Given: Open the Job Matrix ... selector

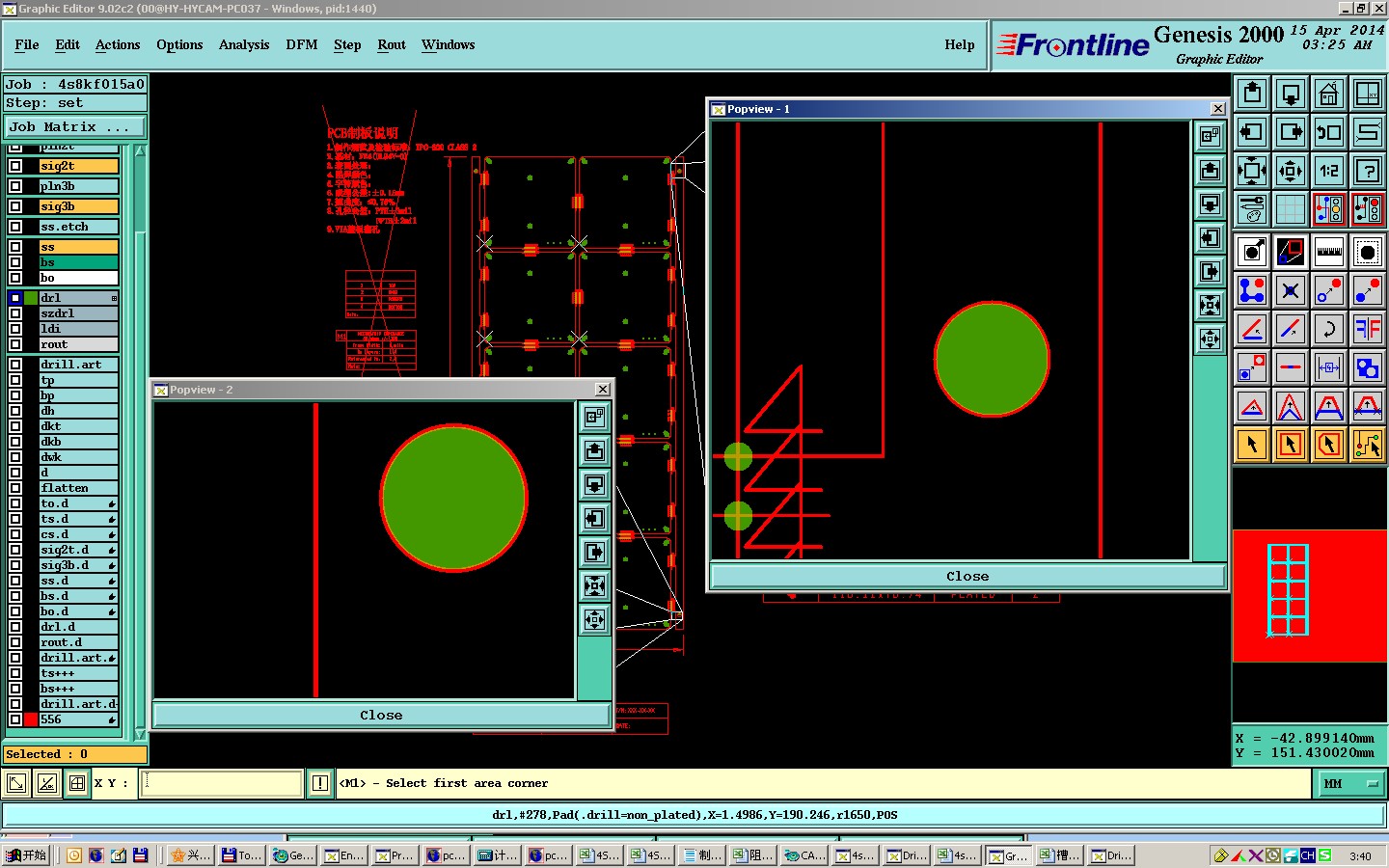Looking at the screenshot, I should [75, 126].
